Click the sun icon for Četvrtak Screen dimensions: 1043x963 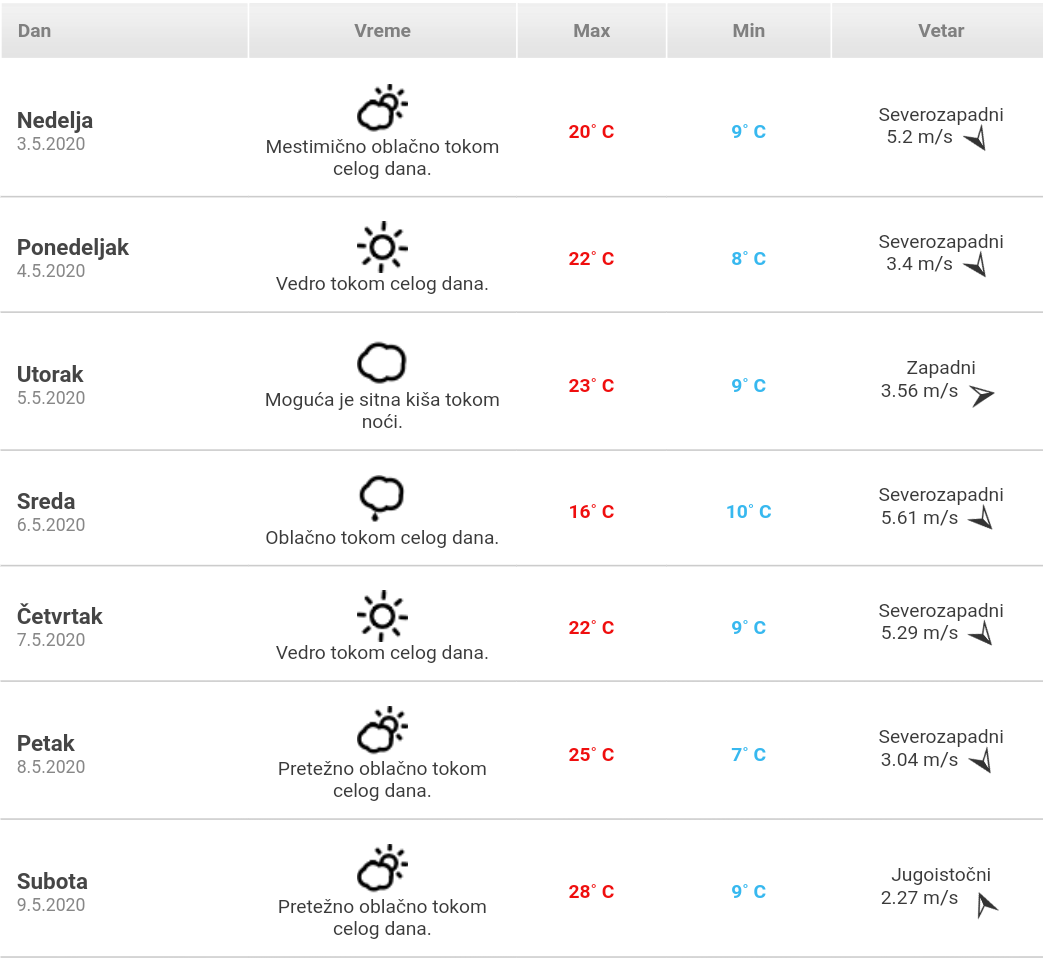click(x=382, y=615)
